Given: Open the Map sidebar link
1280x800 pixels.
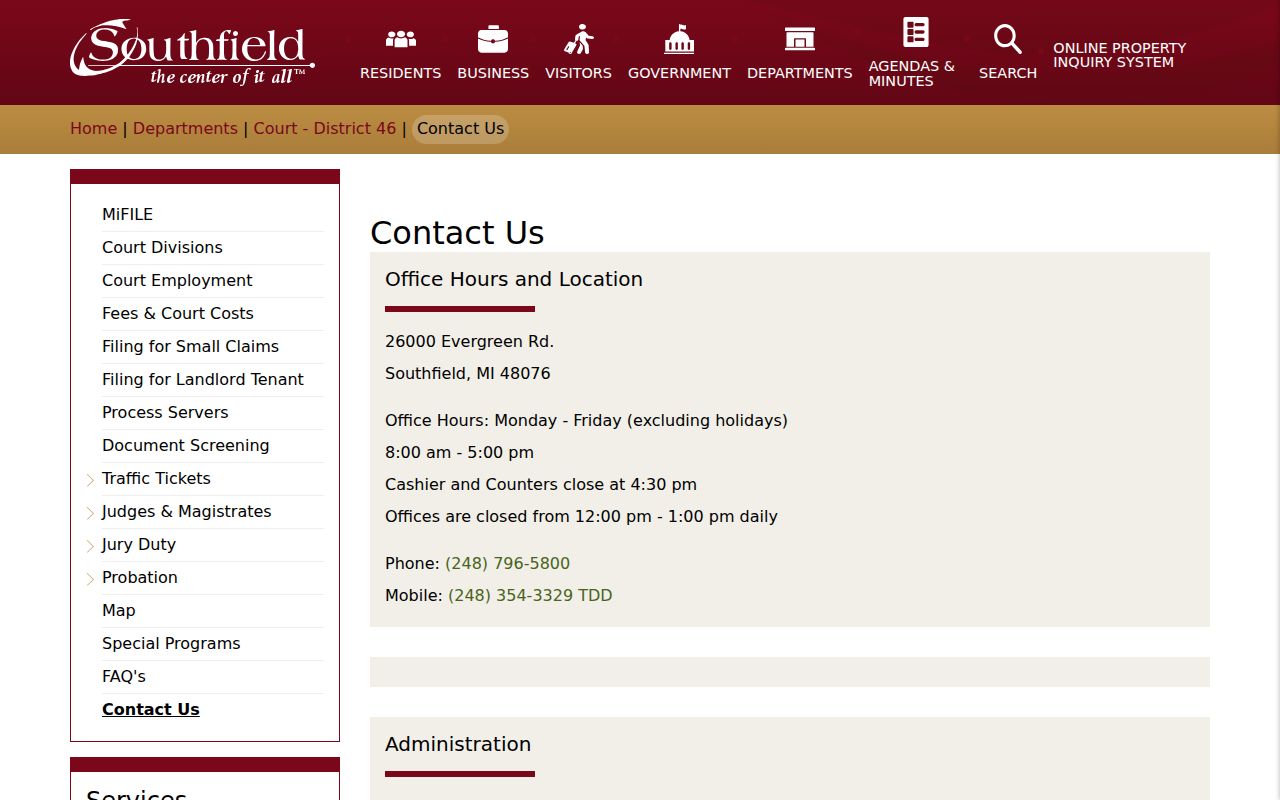Looking at the screenshot, I should click(x=119, y=611).
